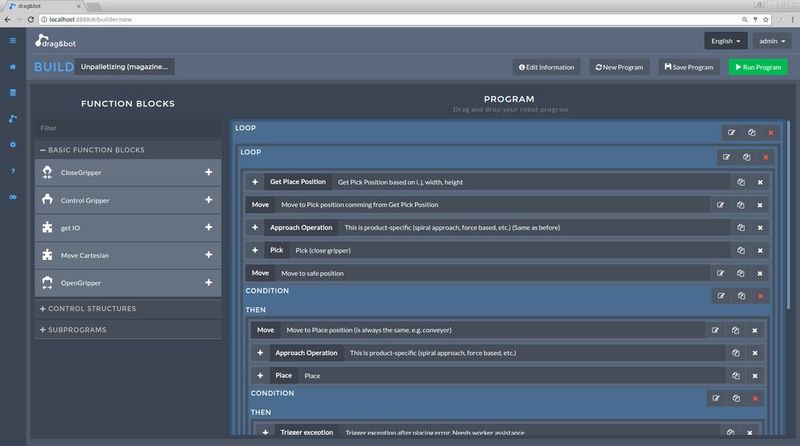Open the admin user dropdown
This screenshot has width=800, height=446.
pos(771,42)
